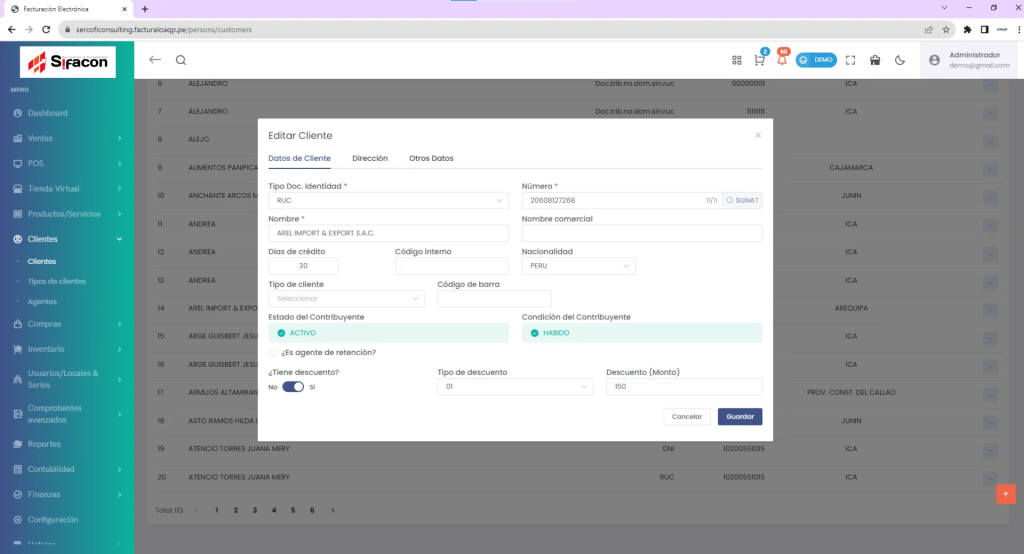This screenshot has height=554, width=1024.
Task: Open the Tipo de descuento dropdown
Action: pyautogui.click(x=515, y=387)
